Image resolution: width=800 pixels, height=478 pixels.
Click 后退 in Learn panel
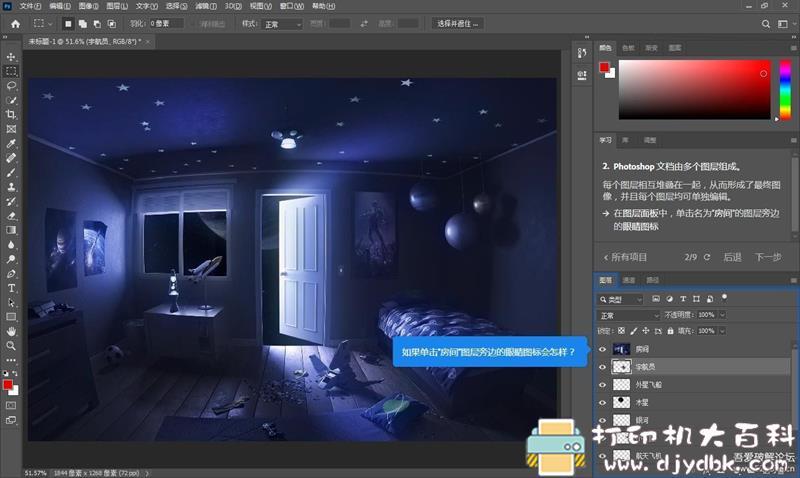click(732, 257)
